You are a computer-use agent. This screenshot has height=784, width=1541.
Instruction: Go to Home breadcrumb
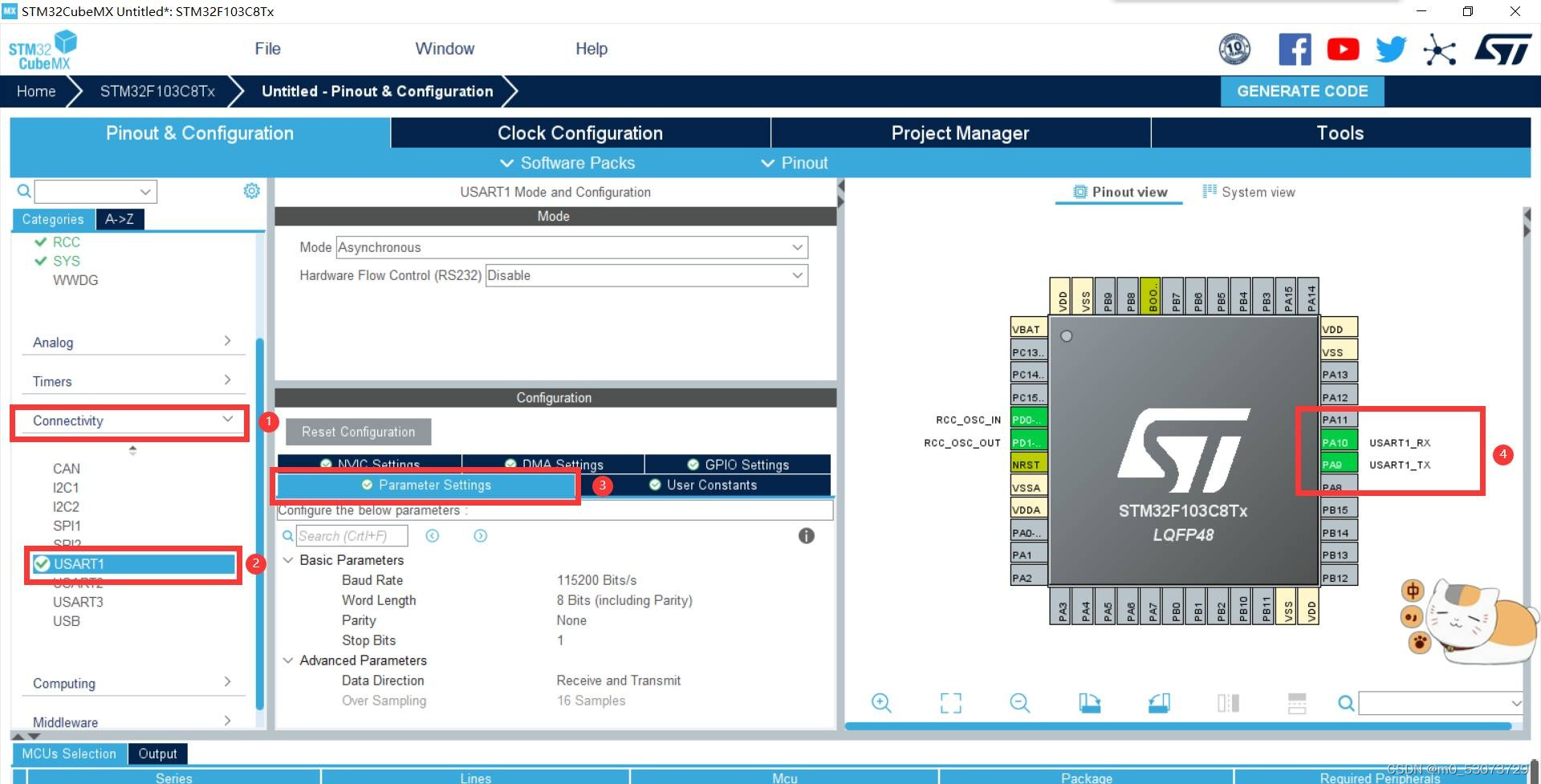[36, 91]
